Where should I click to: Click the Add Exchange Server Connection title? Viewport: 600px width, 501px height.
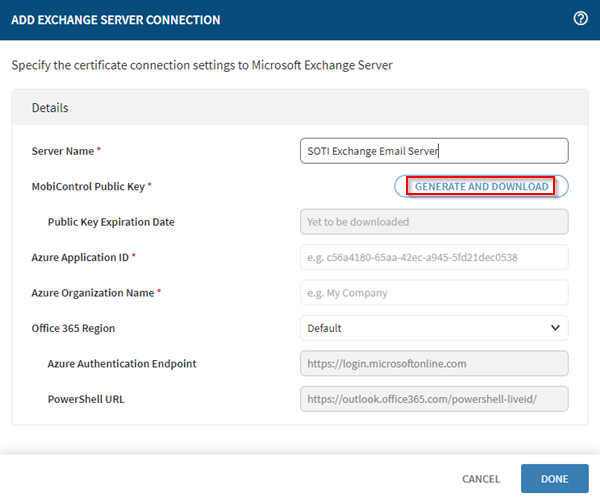(115, 20)
